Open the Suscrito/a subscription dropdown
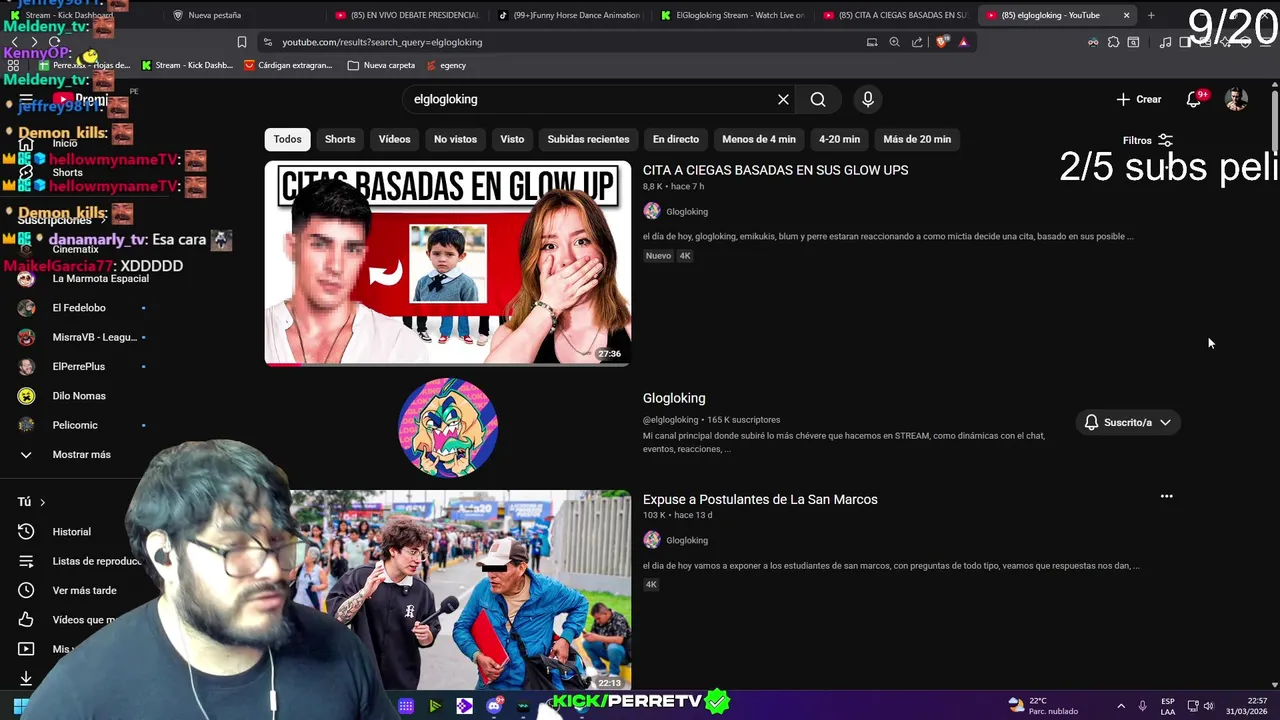The image size is (1280, 720). coord(1127,422)
